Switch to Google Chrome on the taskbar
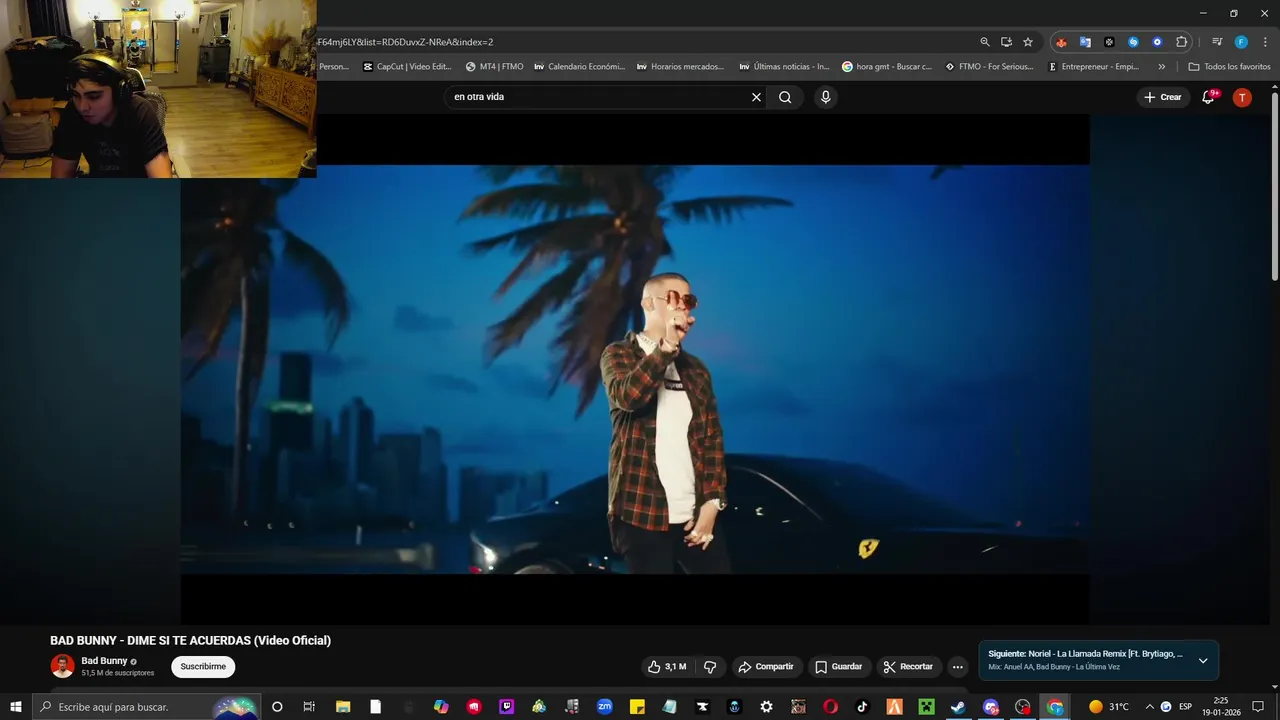The width and height of the screenshot is (1280, 720). point(1055,707)
